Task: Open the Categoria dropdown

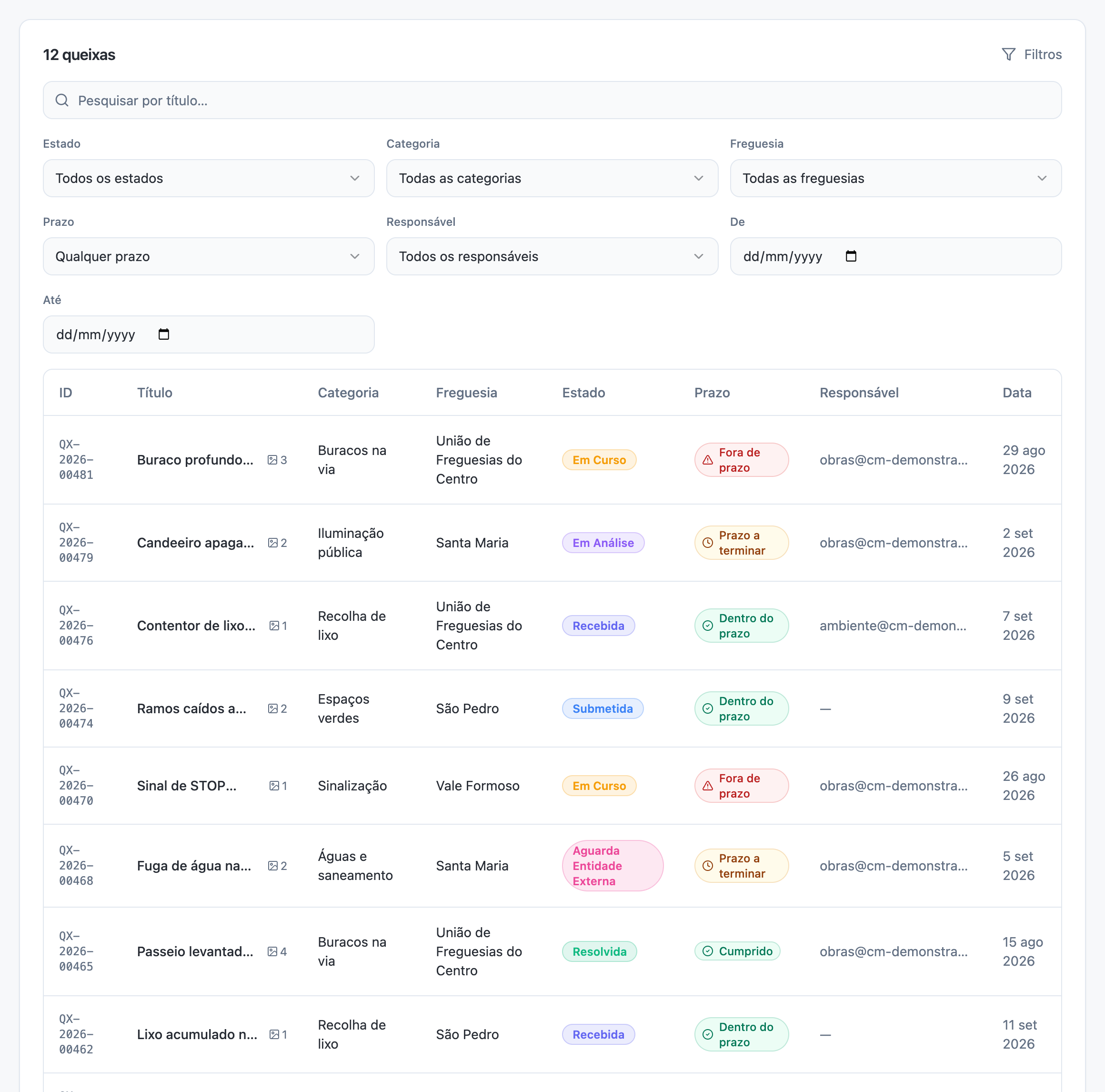Action: [552, 179]
